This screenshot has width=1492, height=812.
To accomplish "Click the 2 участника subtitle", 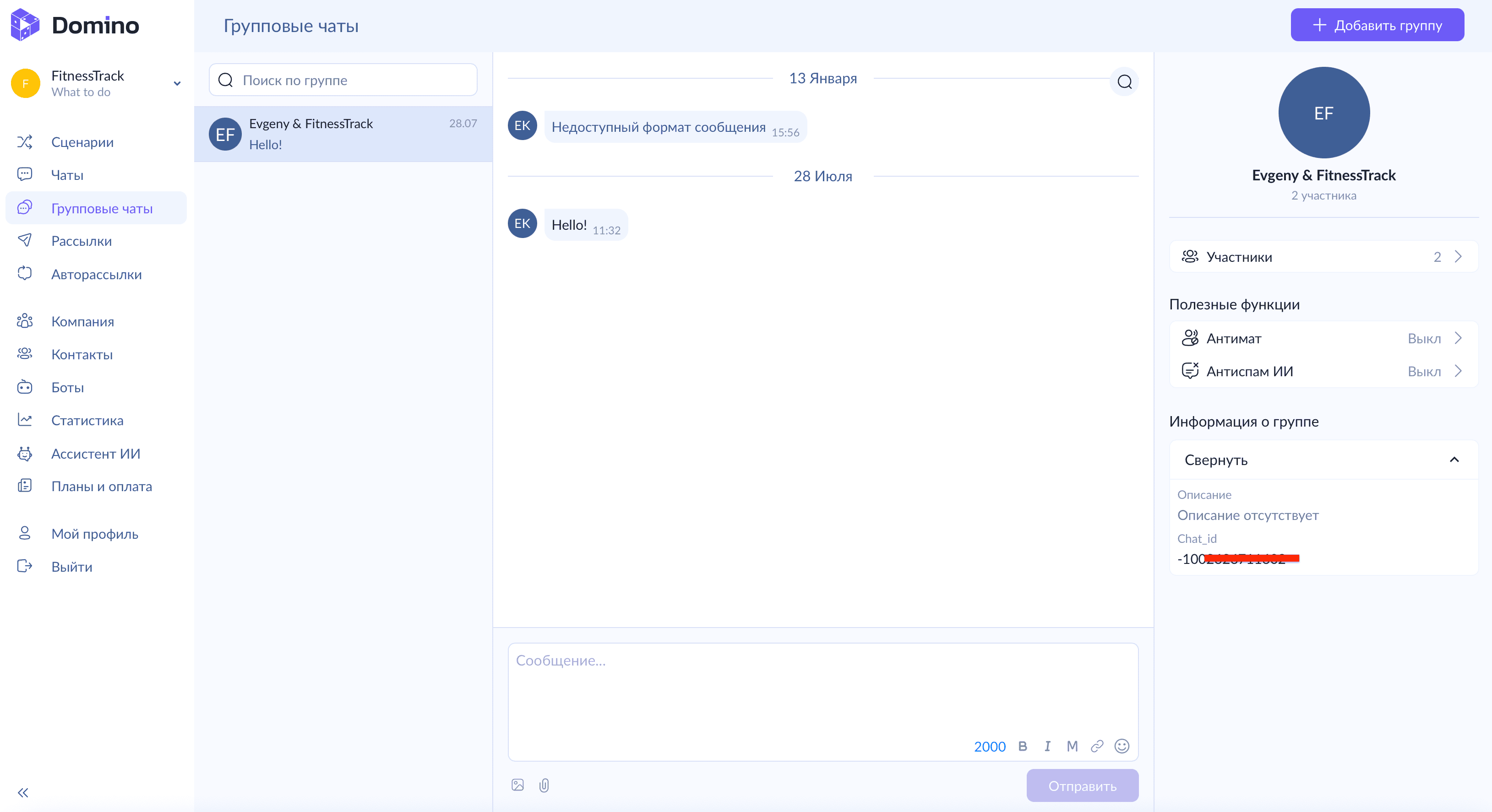I will [x=1323, y=195].
